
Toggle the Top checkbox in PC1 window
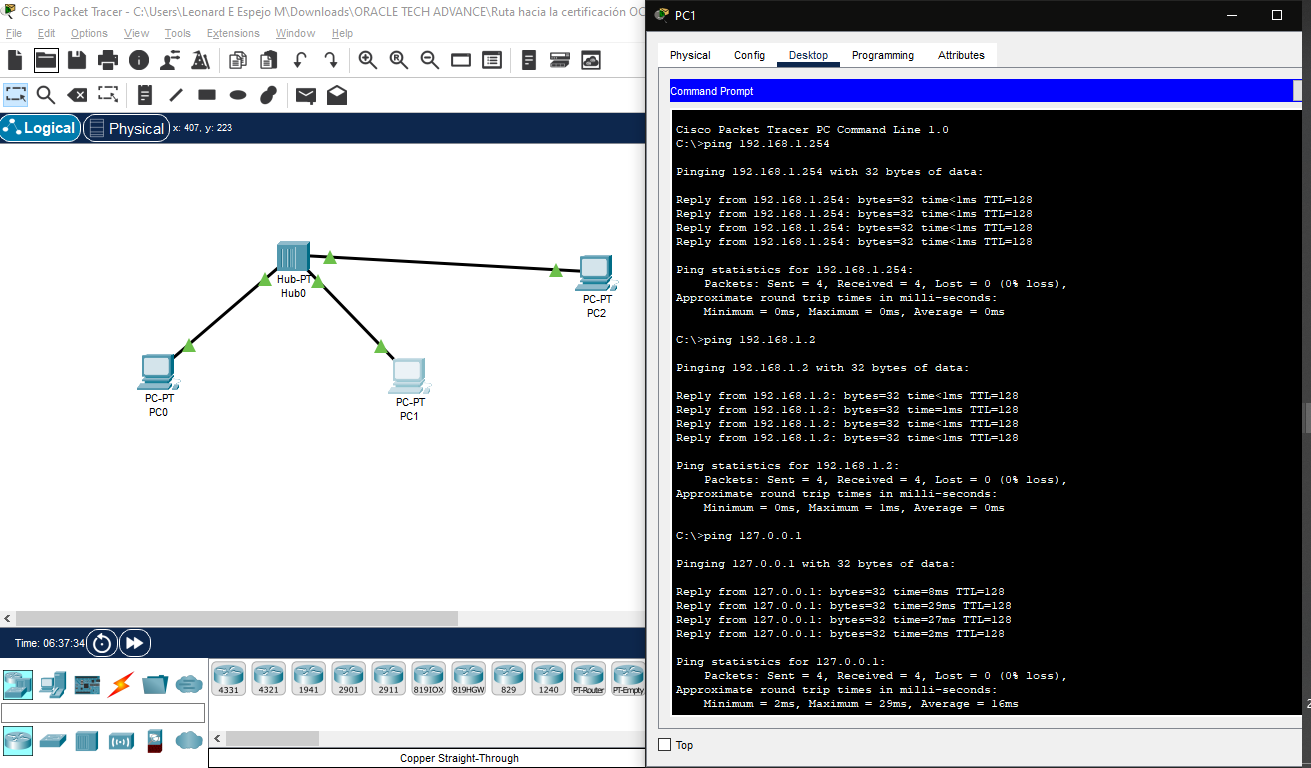pyautogui.click(x=665, y=745)
